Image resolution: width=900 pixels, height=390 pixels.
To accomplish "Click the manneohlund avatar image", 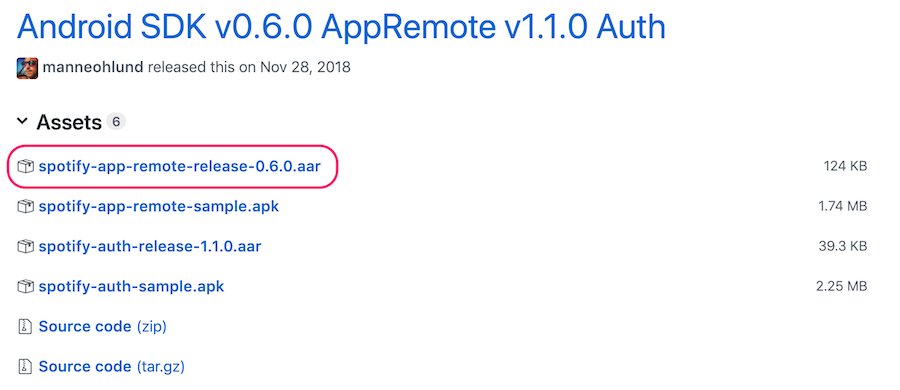I will pyautogui.click(x=27, y=68).
